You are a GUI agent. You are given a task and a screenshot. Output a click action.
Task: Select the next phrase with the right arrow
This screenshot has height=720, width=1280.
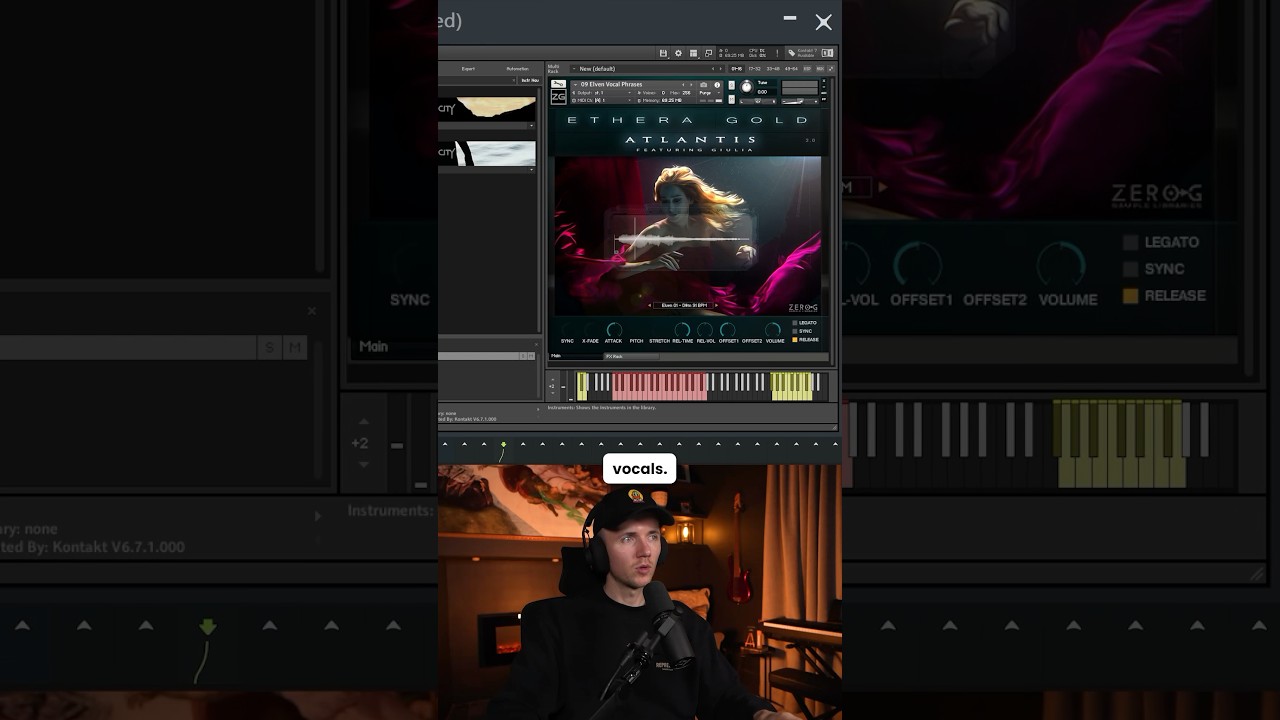pos(717,305)
